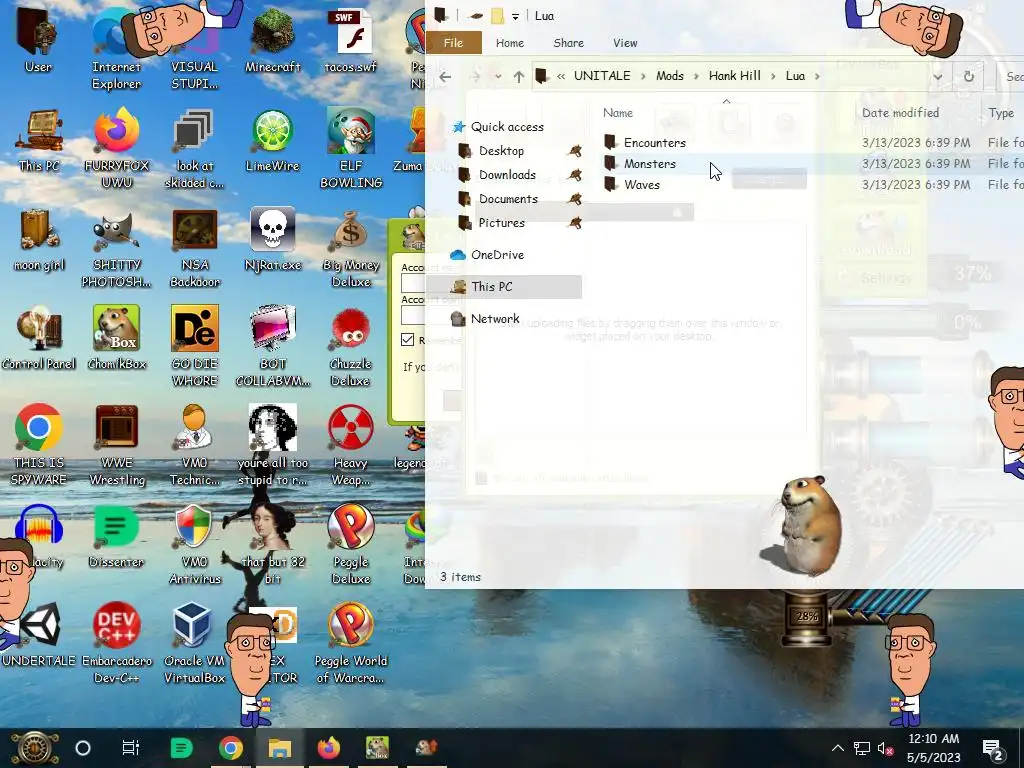
Task: Open notification center in tray
Action: (x=993, y=749)
